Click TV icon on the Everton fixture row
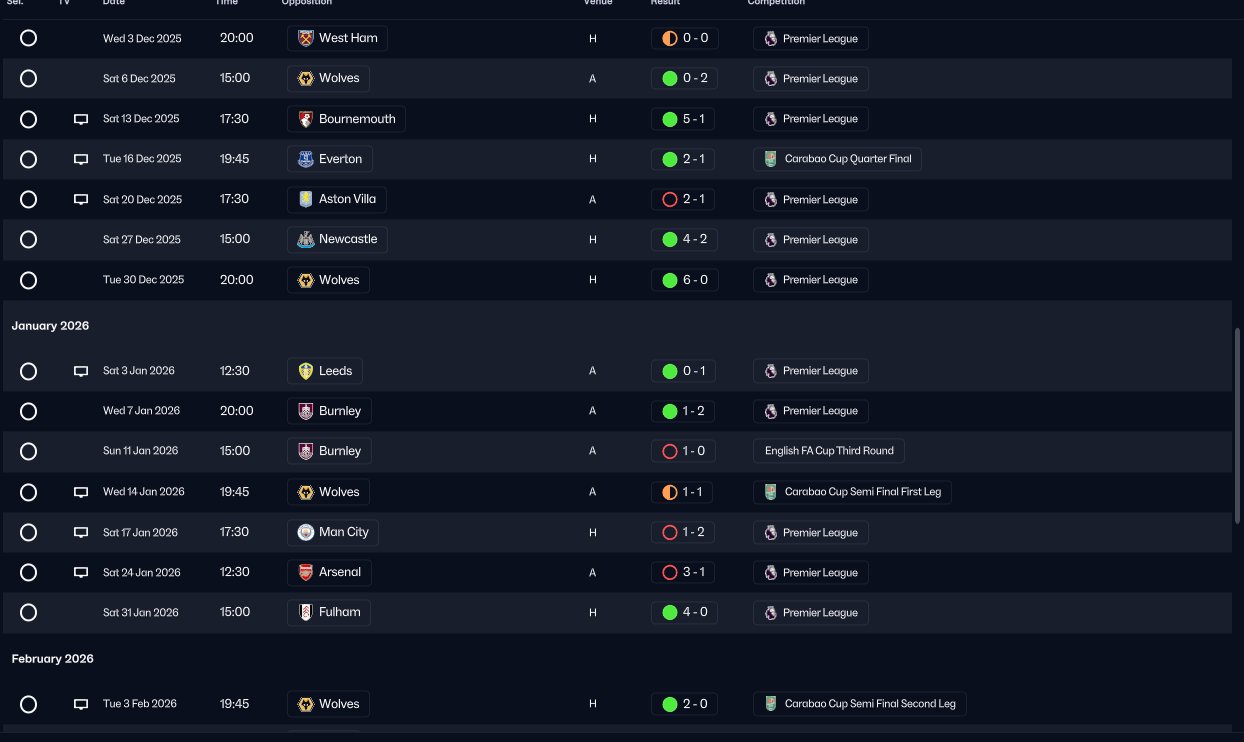This screenshot has height=742, width=1244. click(x=81, y=160)
